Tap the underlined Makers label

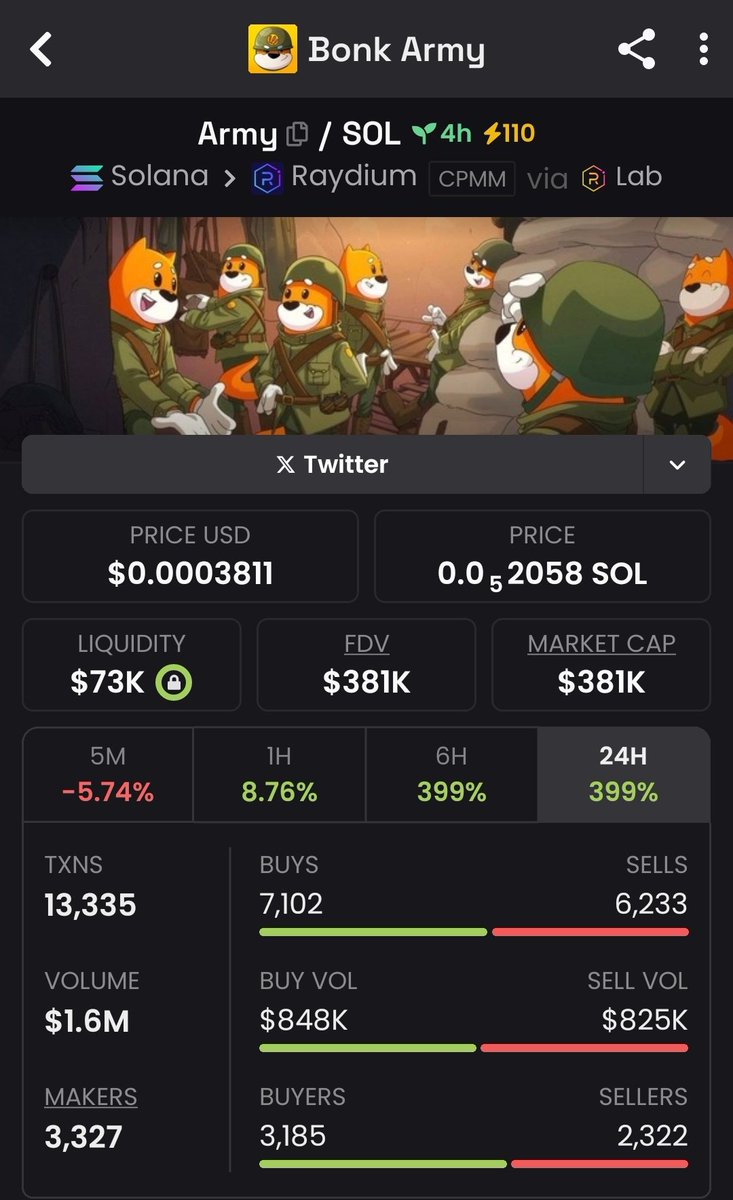[x=91, y=1097]
